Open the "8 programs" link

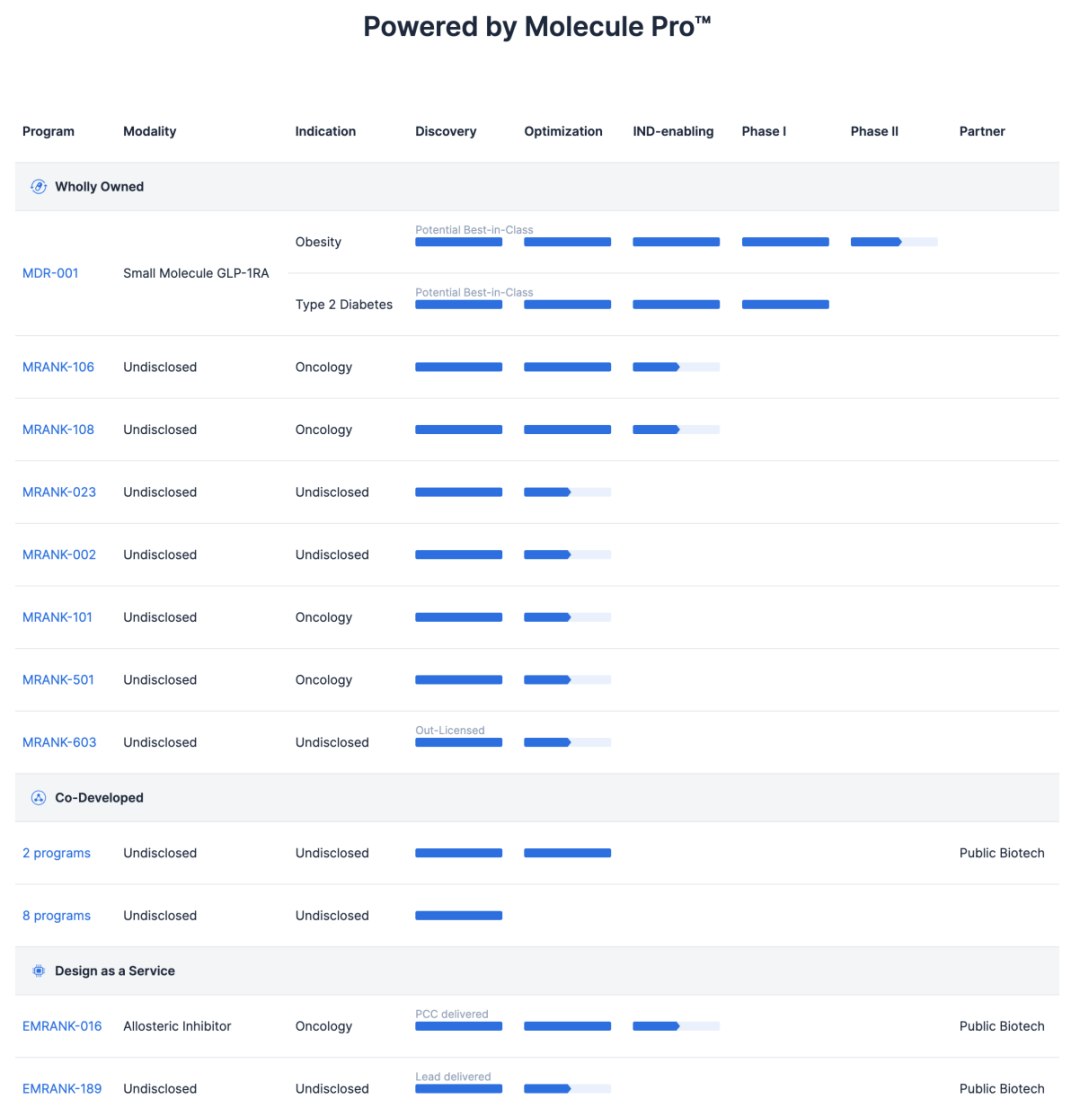pos(56,916)
